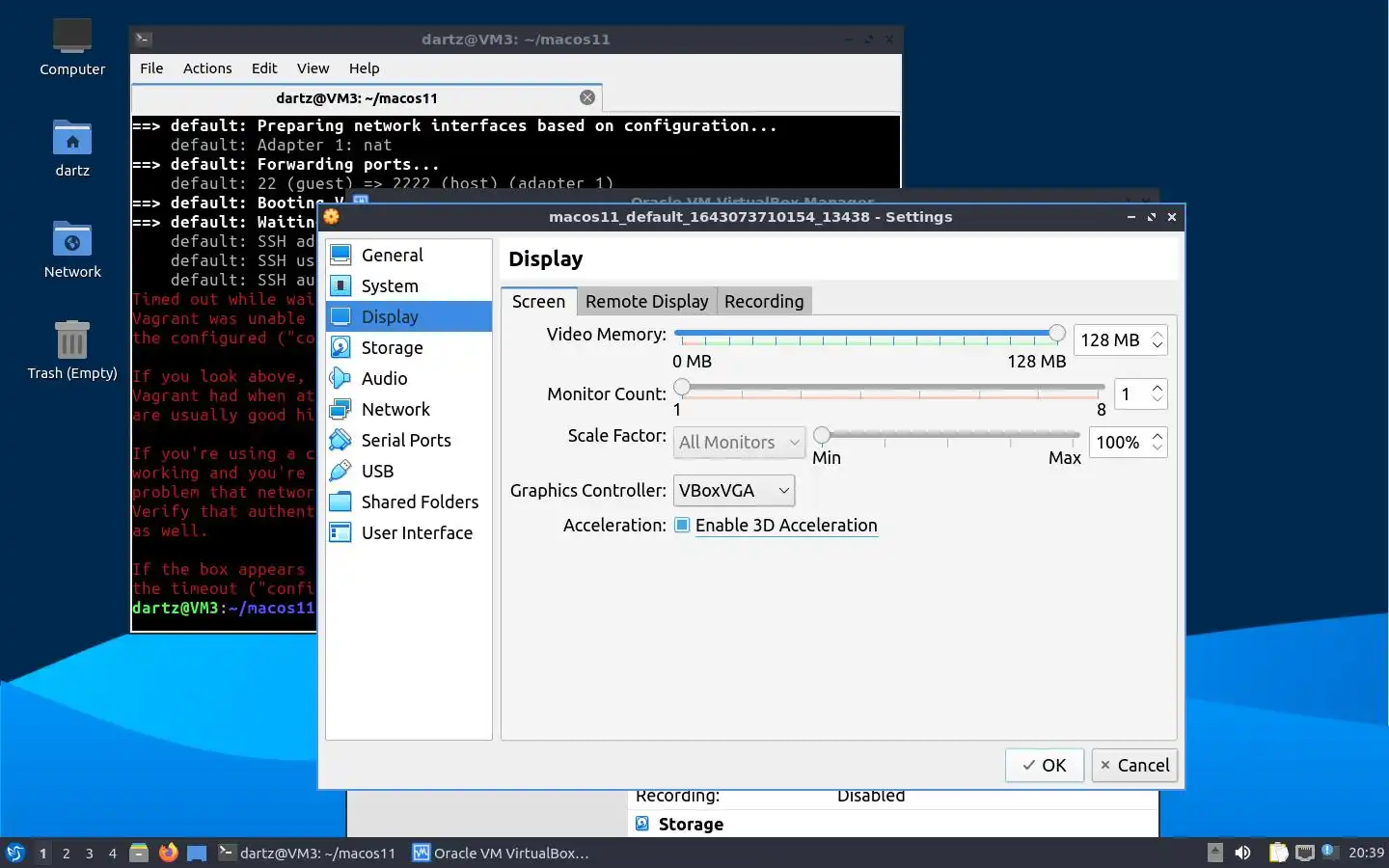Click the Storage section icon in VirtualBox Manager
1389x868 pixels.
coord(642,824)
